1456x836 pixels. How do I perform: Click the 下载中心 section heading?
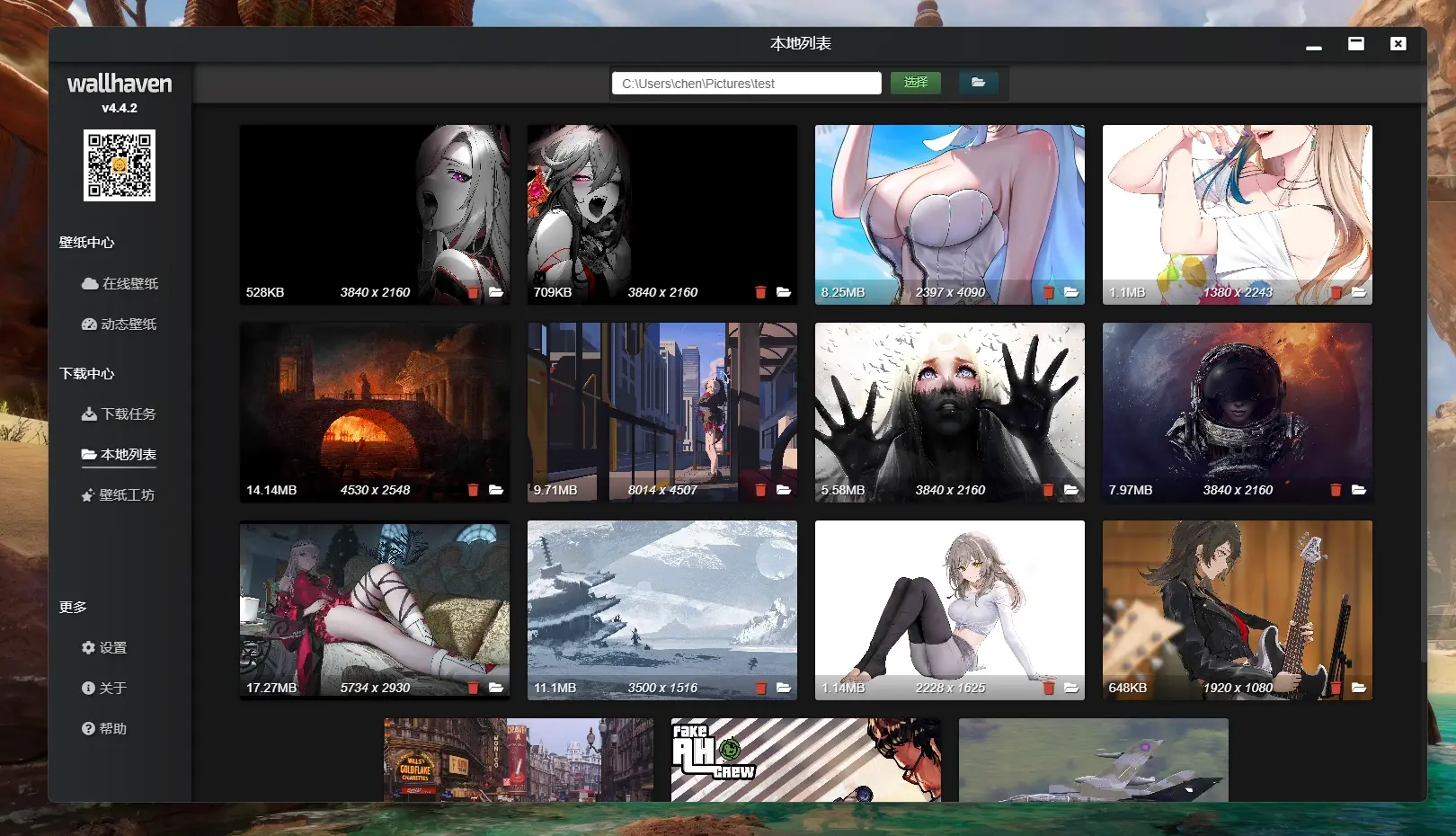click(86, 373)
